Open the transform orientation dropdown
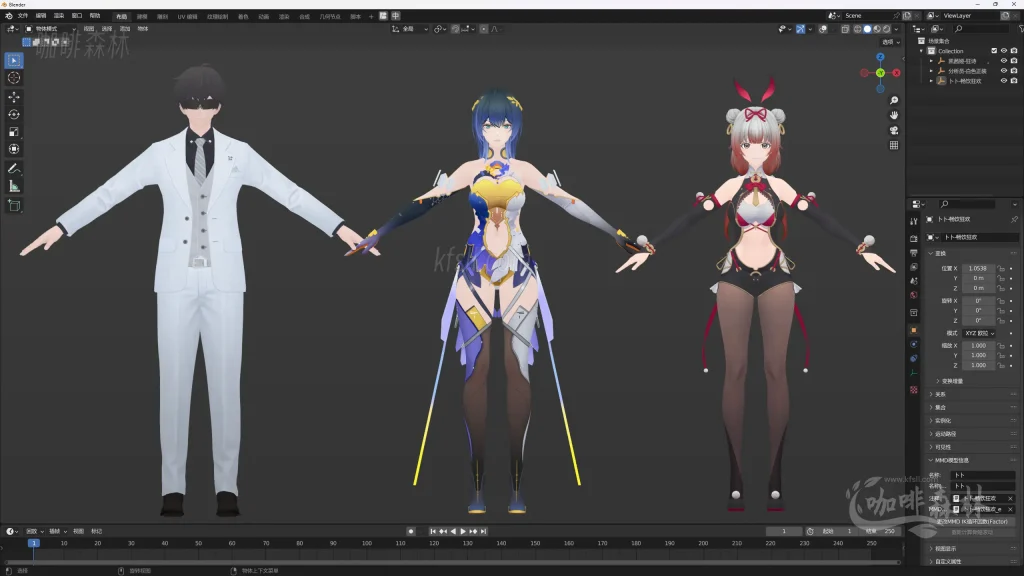The height and width of the screenshot is (576, 1024). click(410, 29)
